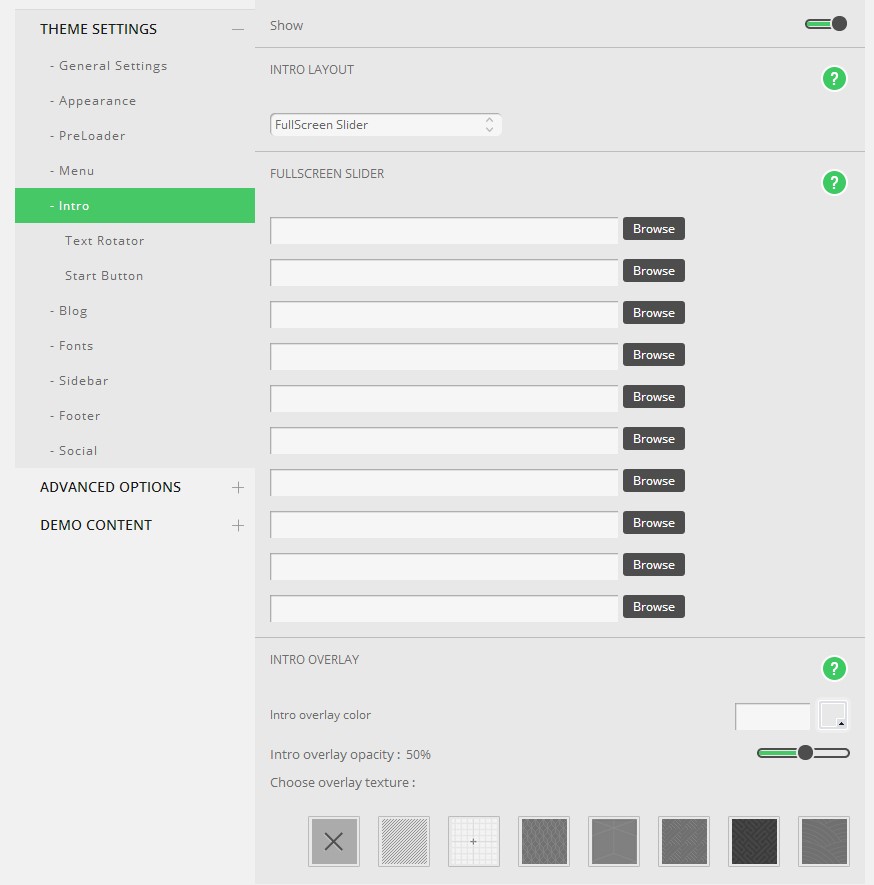Pick the grid with plus overlay texture
This screenshot has height=885, width=874.
[474, 841]
